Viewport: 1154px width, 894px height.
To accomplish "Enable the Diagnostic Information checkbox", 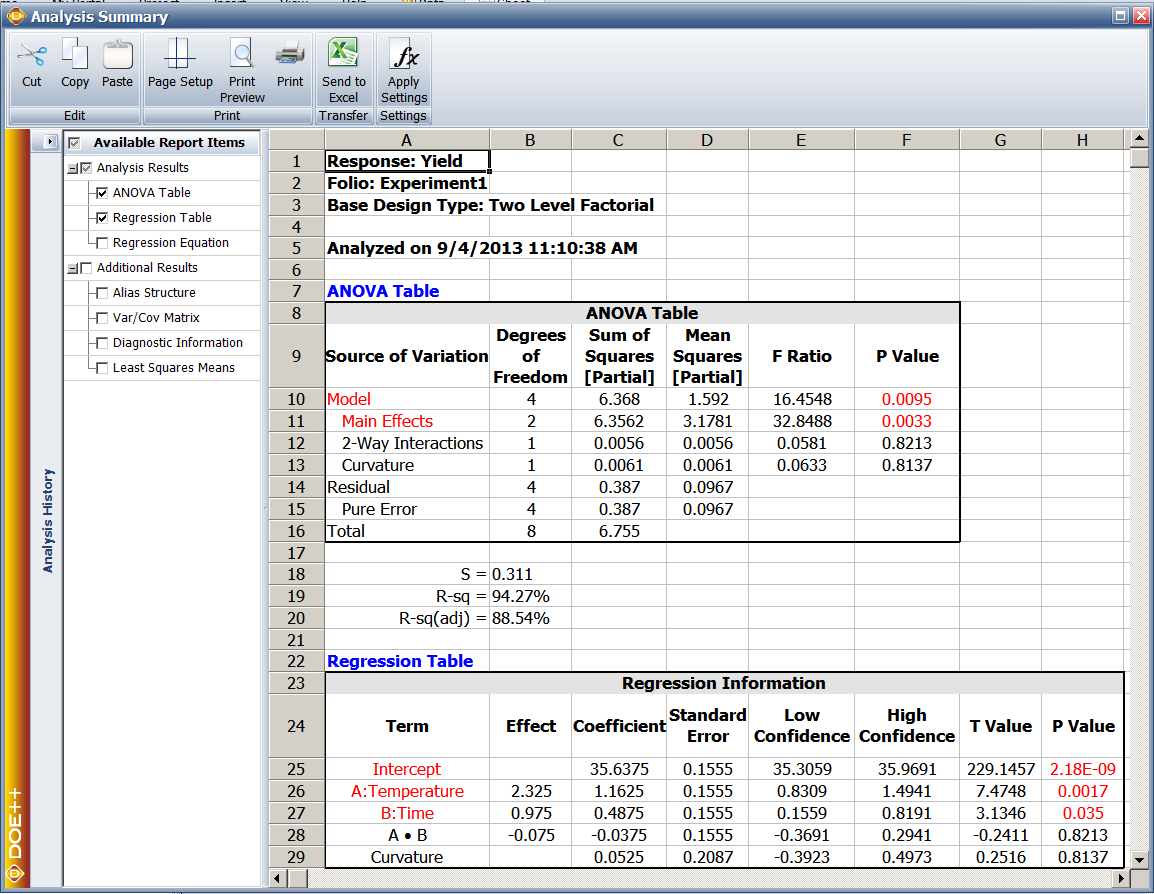I will click(102, 343).
